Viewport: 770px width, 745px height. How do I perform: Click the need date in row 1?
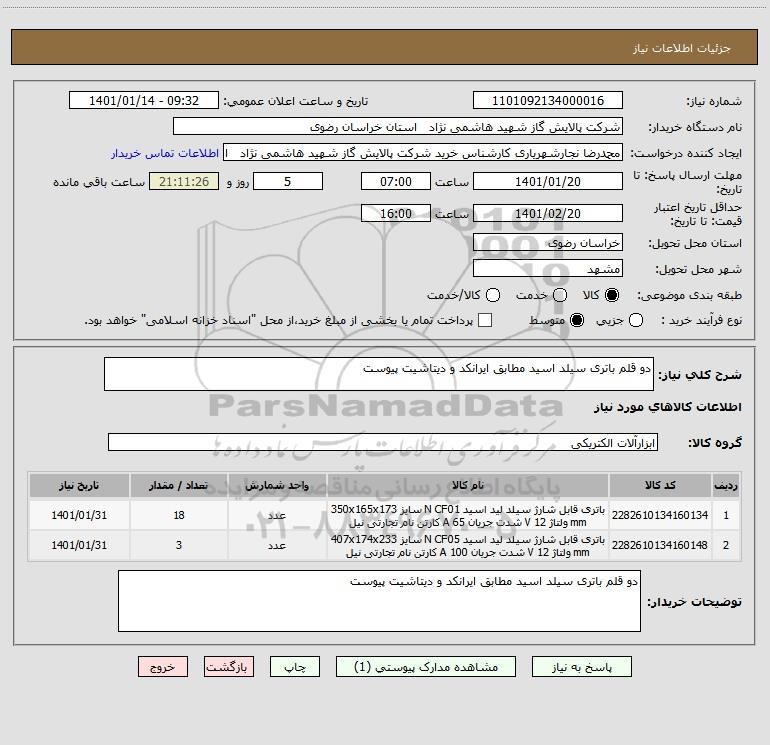point(79,515)
